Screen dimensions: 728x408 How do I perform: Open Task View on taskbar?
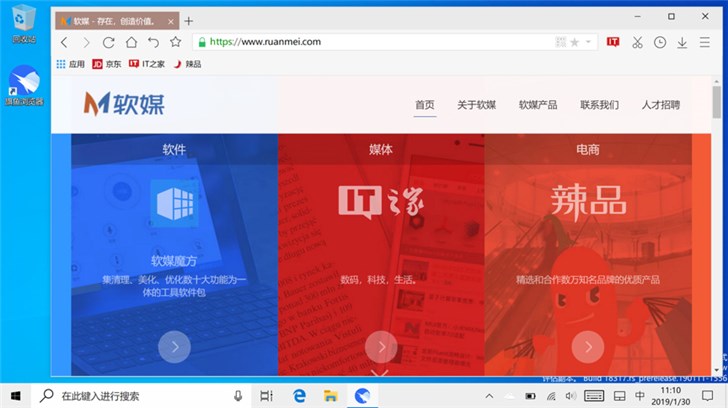(x=266, y=396)
